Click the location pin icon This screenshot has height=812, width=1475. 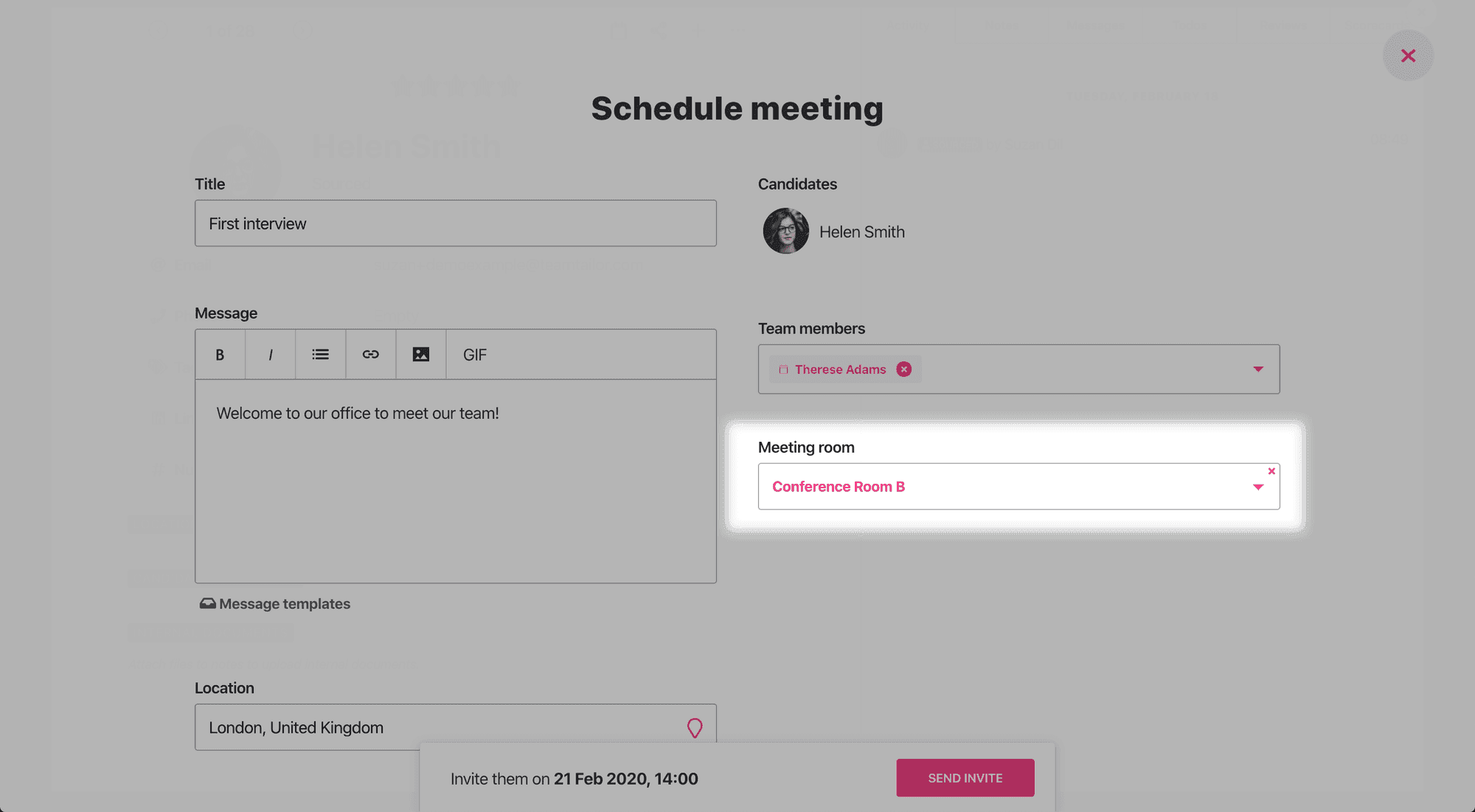(695, 728)
